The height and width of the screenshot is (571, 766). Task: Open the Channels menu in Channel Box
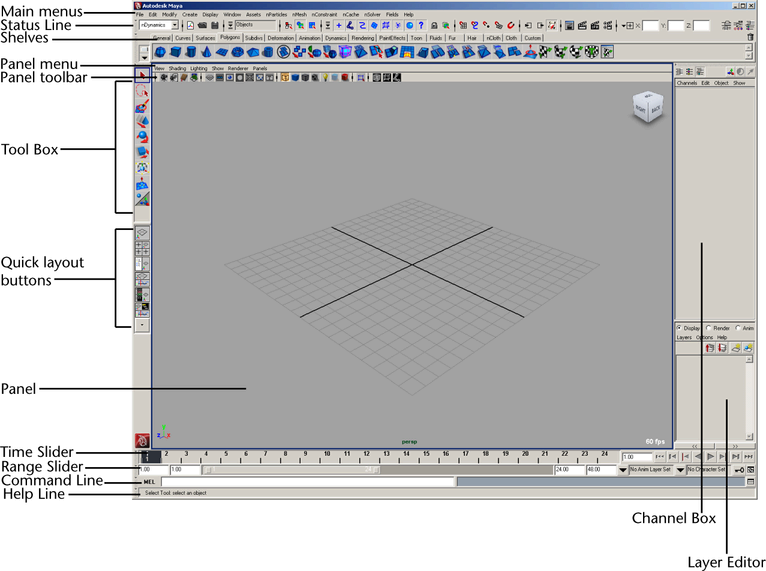686,83
